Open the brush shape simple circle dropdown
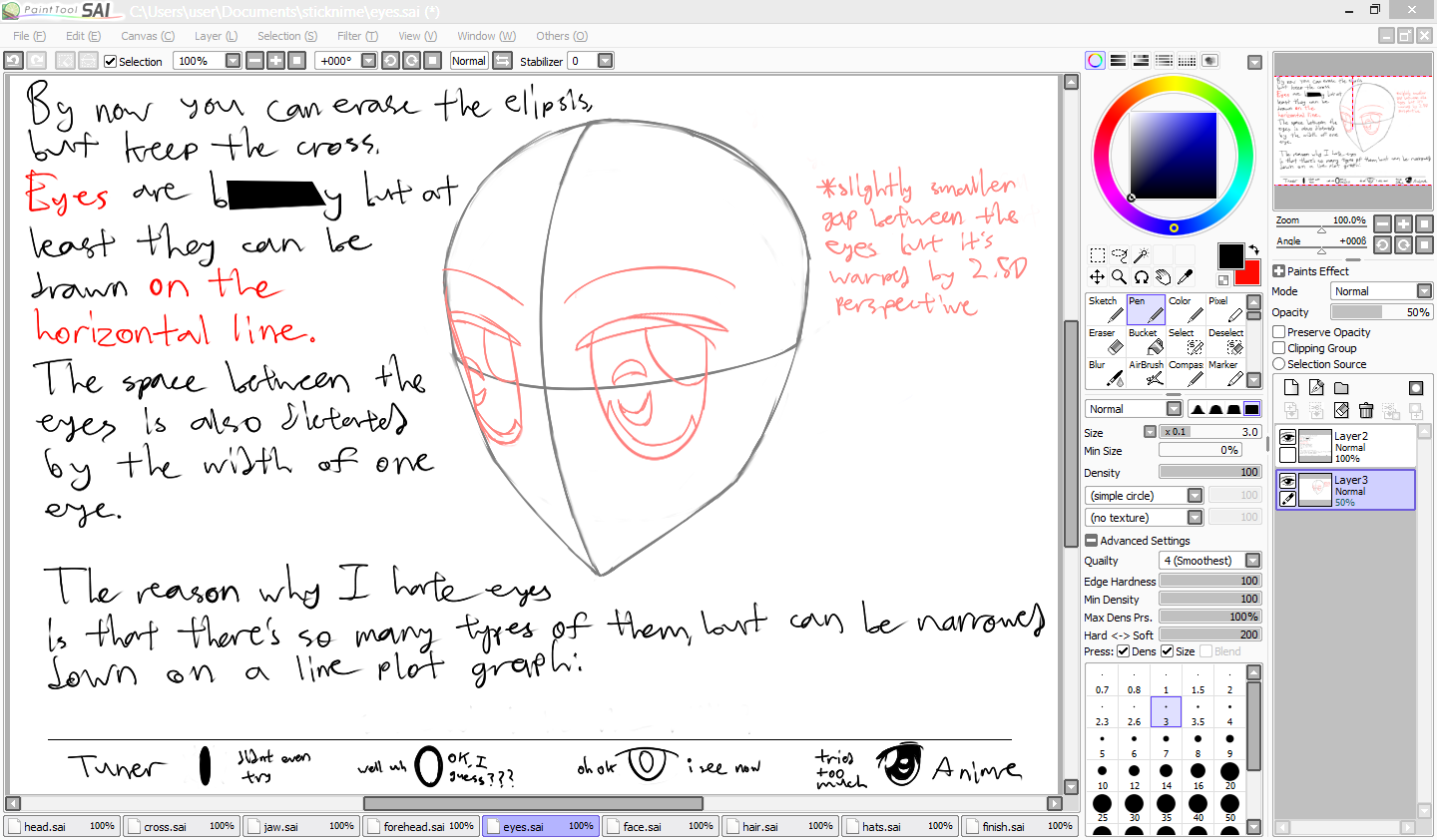Viewport: 1437px width, 840px height. (1144, 495)
